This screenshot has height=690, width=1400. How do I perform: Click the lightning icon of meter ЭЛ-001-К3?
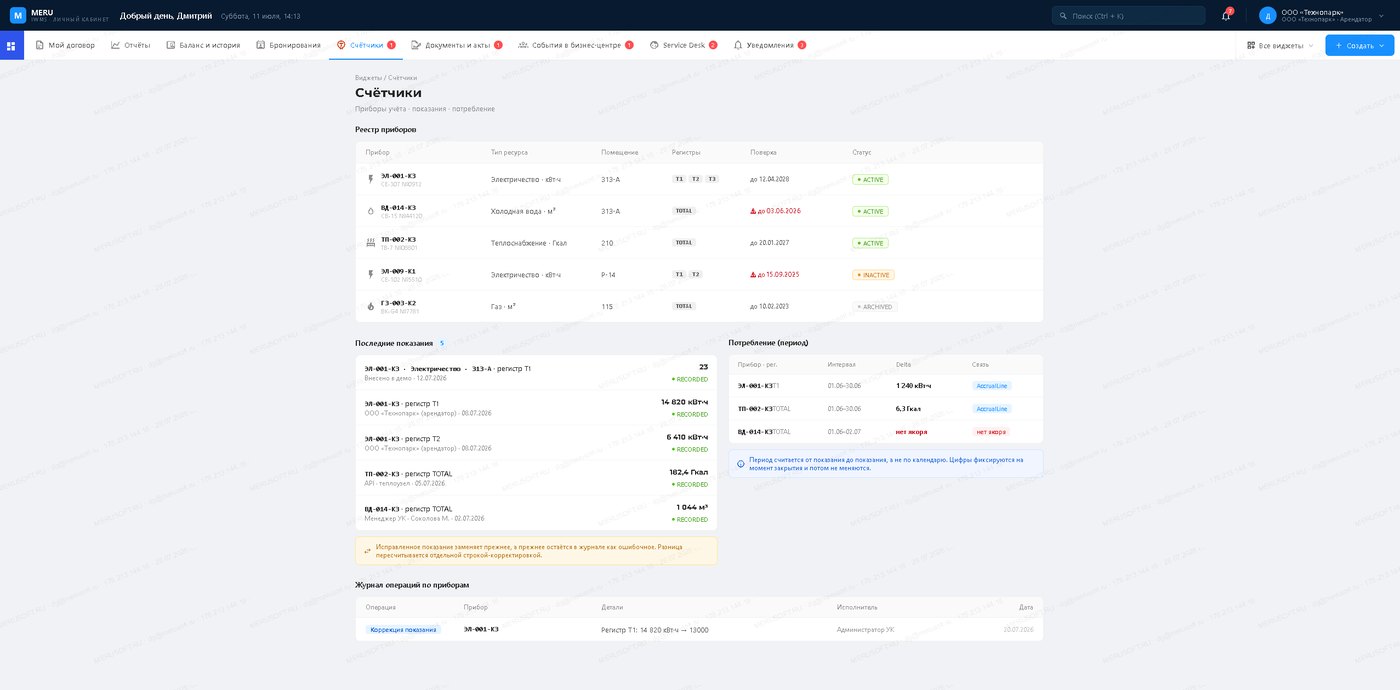click(371, 179)
